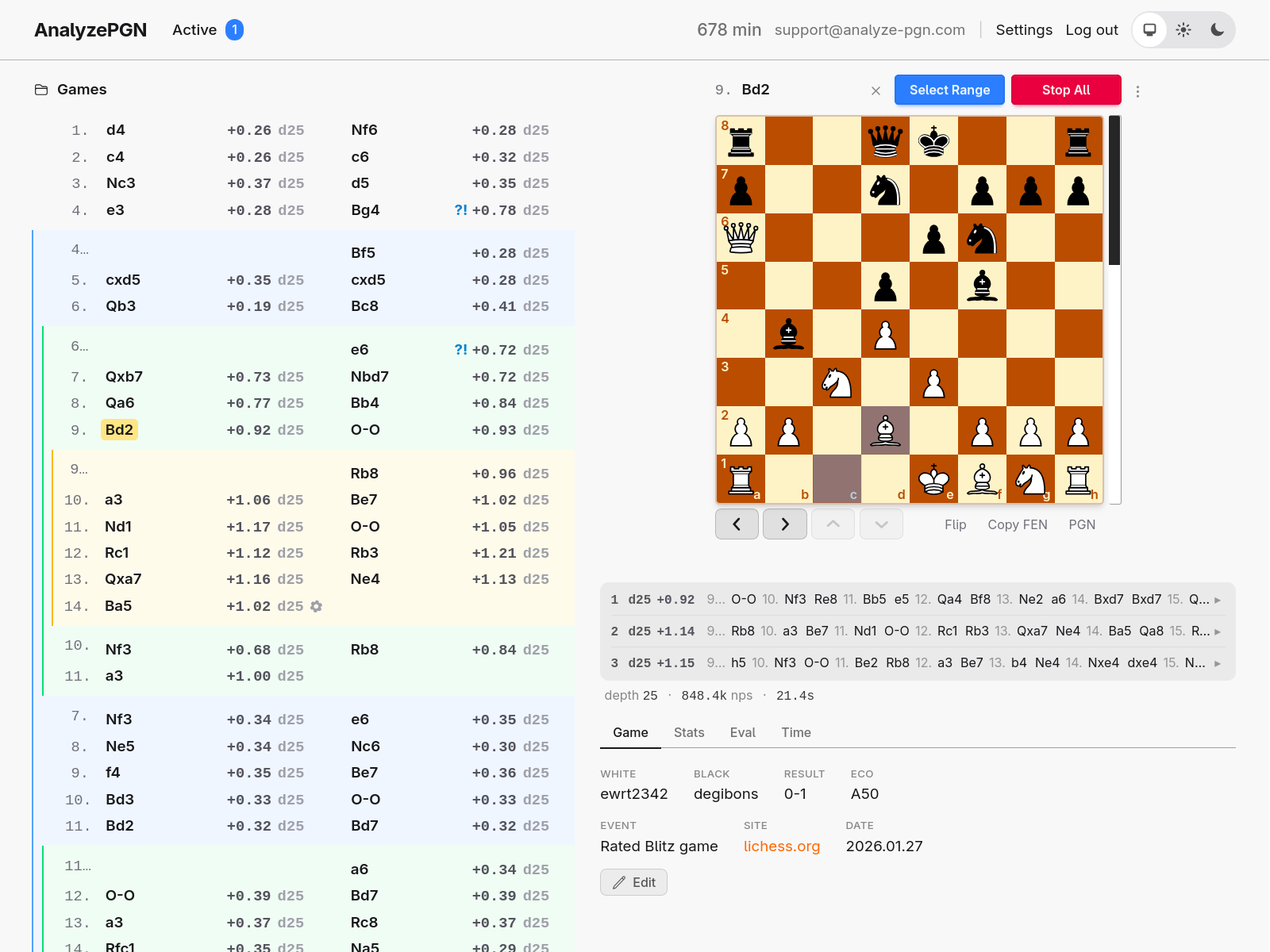Clear the 9. Bd2 move selection X
The image size is (1270, 952).
[x=876, y=90]
